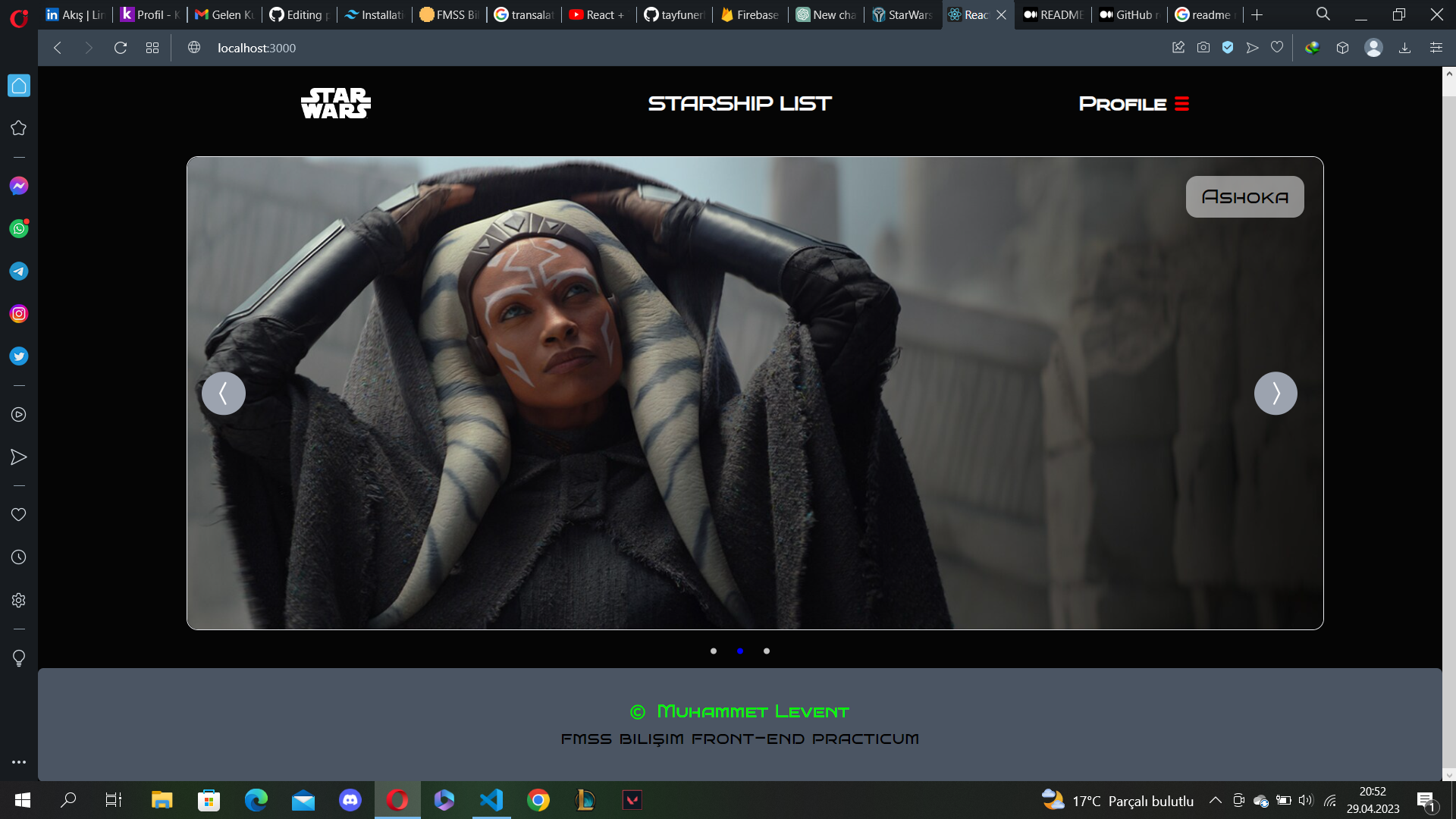Viewport: 1456px width, 819px height.
Task: Select the third carousel dot
Action: point(767,651)
